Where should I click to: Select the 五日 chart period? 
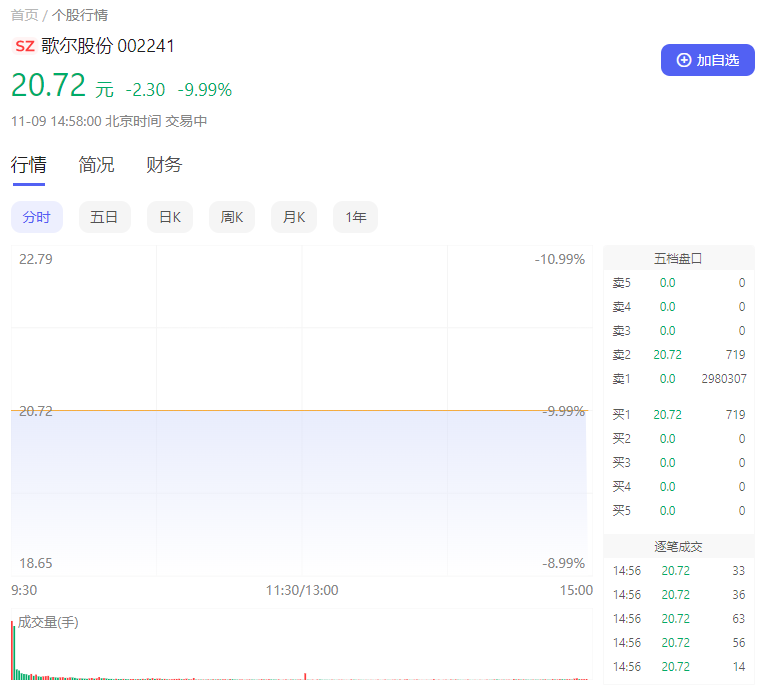(x=104, y=217)
